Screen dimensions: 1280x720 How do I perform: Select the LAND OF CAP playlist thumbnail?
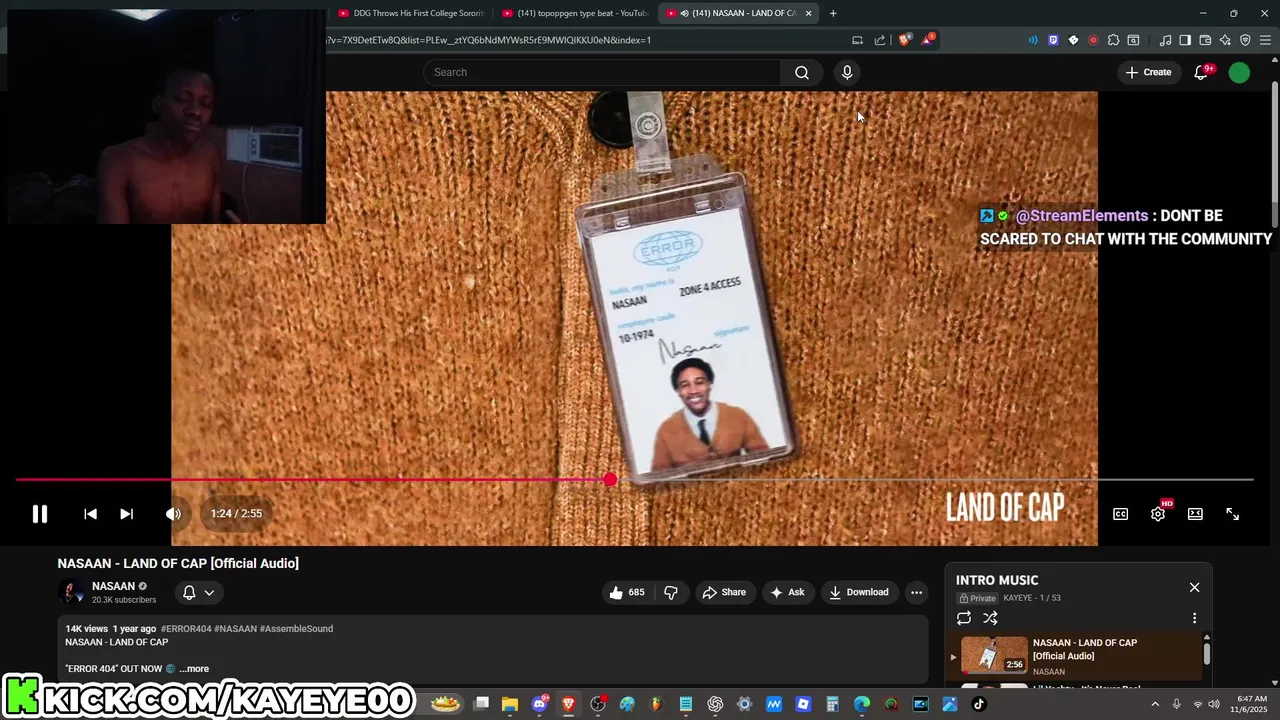994,655
